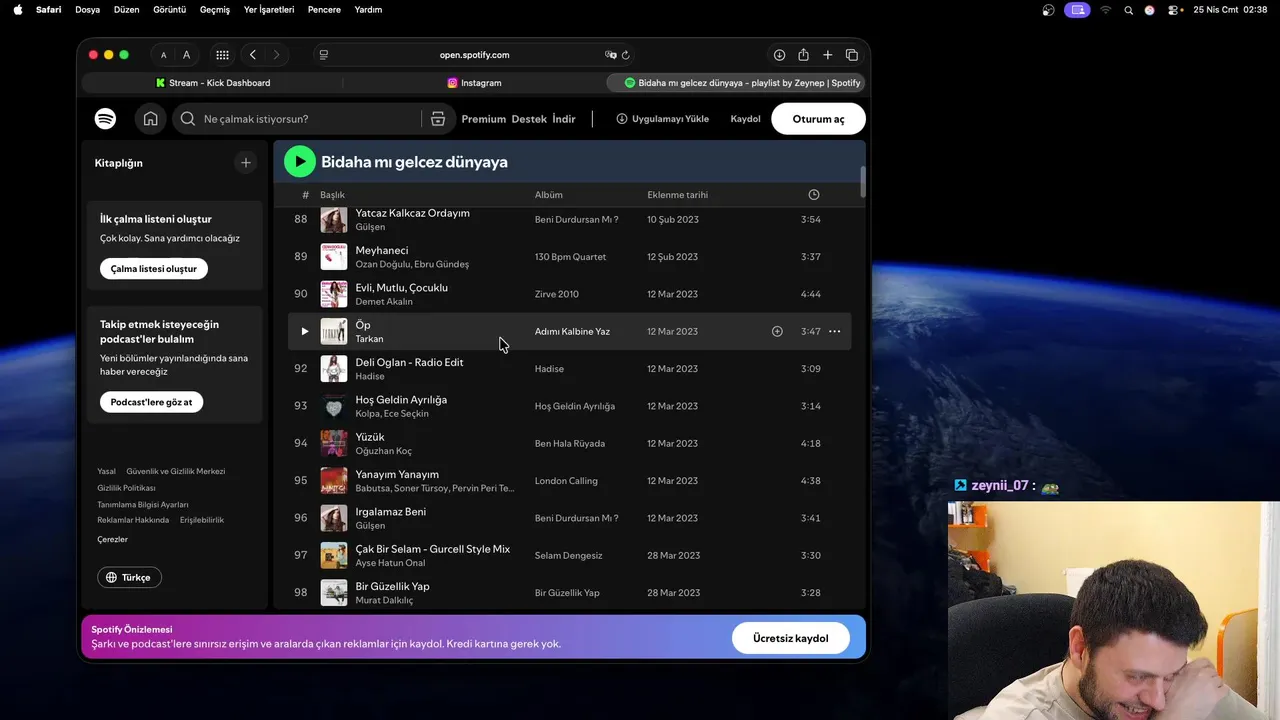The height and width of the screenshot is (720, 1280).
Task: Play the Bidaha mı gelcez dünyaya playlist
Action: [300, 162]
